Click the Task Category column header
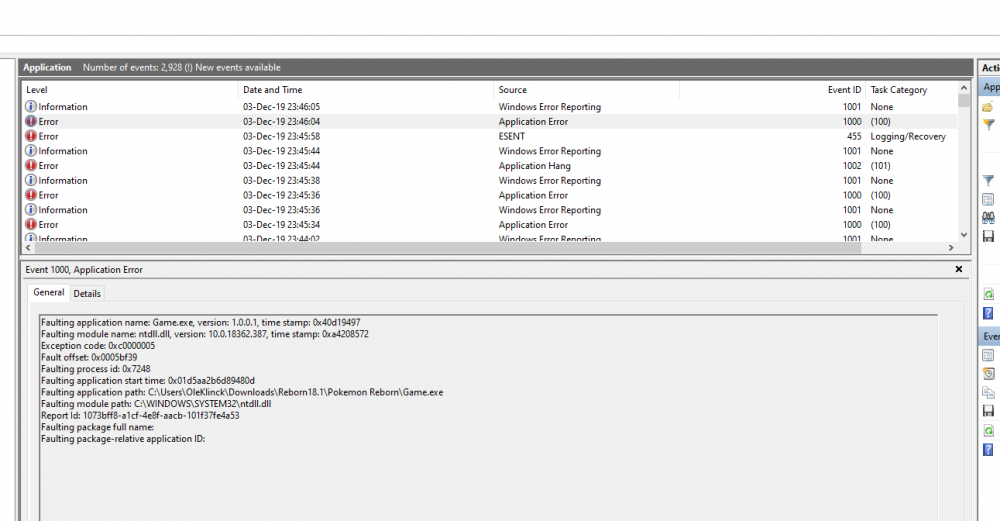Viewport: 1000px width, 521px height. tap(910, 90)
